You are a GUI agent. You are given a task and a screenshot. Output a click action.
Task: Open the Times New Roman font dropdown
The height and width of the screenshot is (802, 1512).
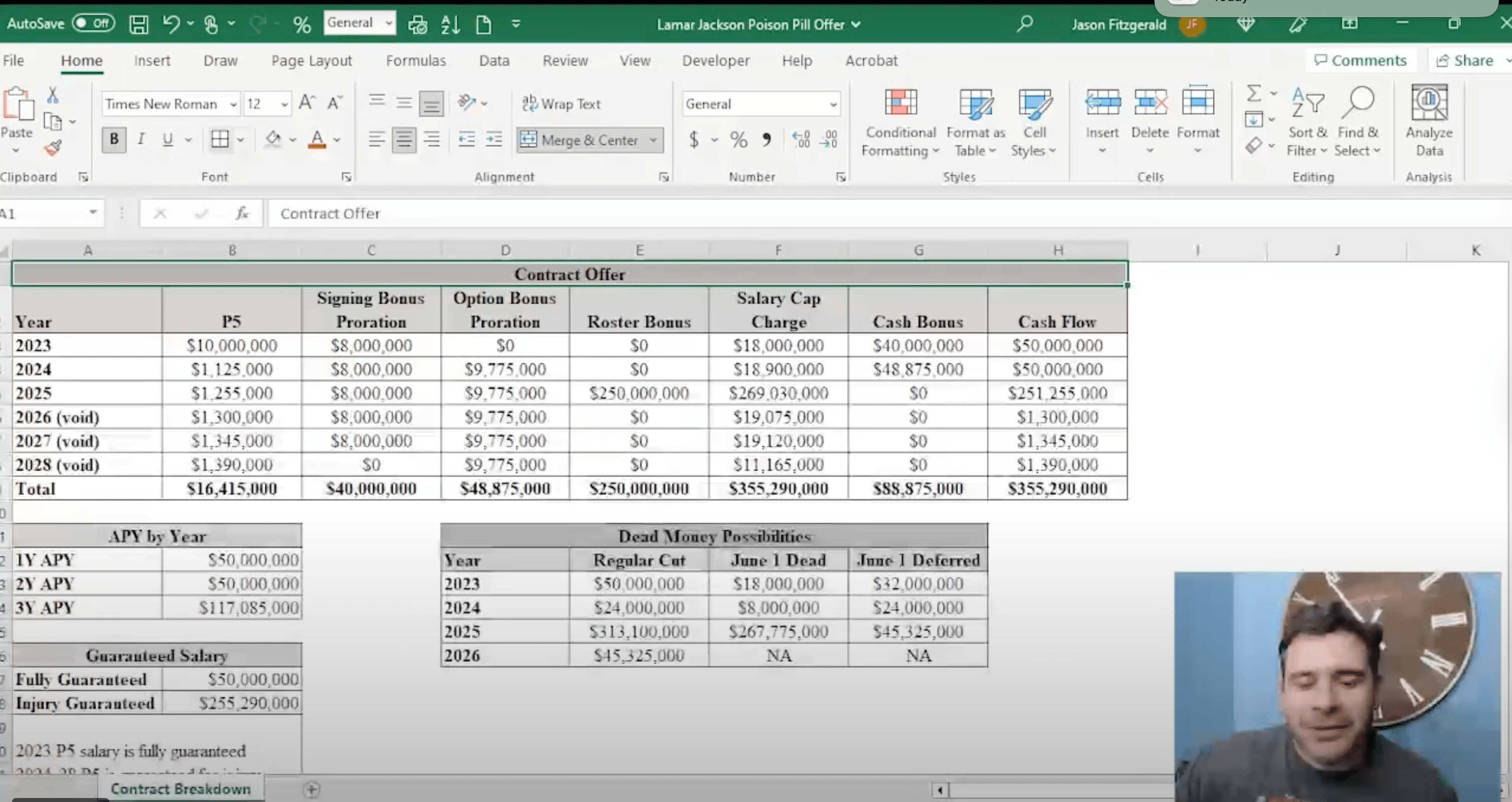[233, 104]
